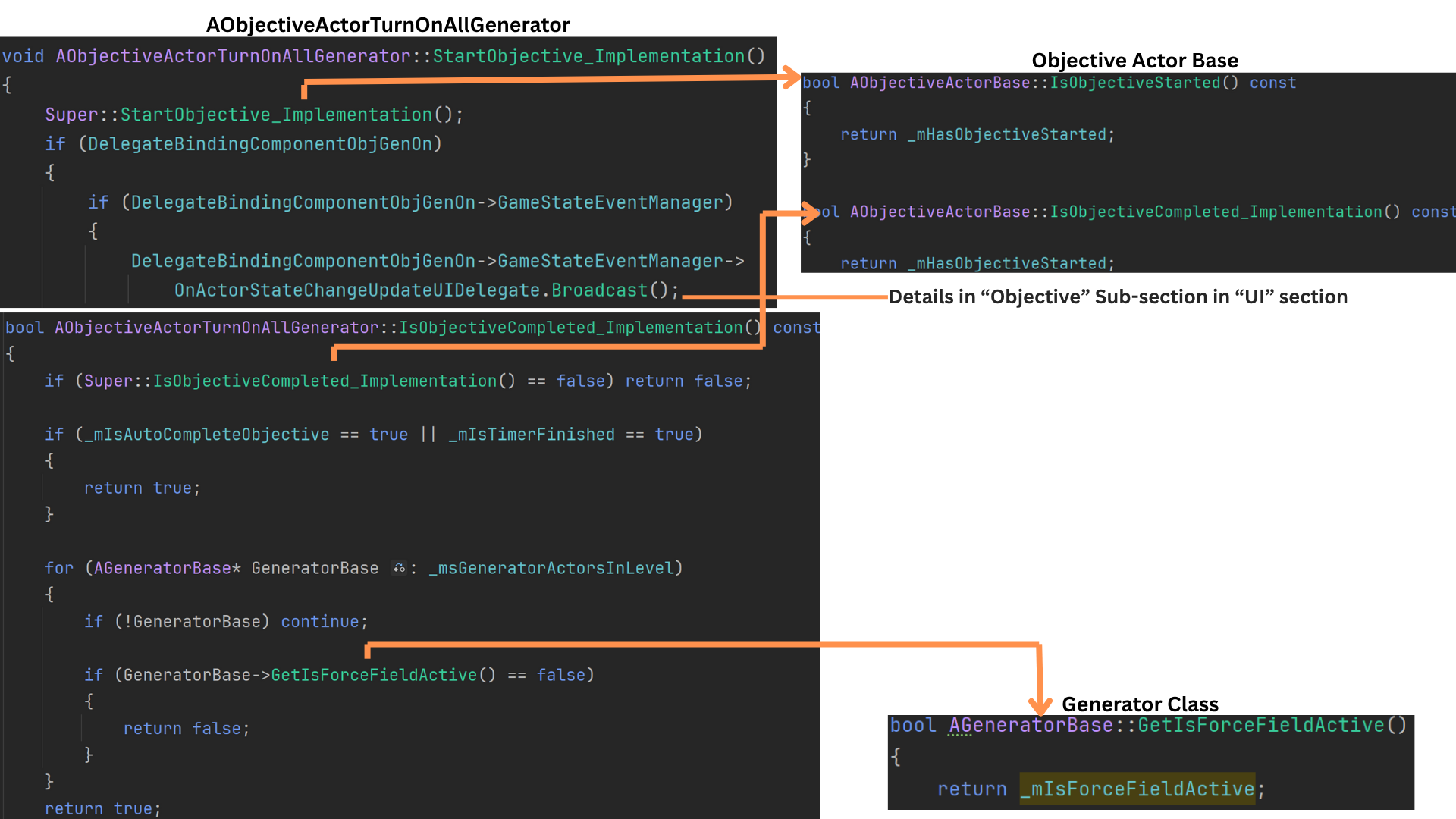
Task: Click the Objective Actor Base heading
Action: tap(1134, 61)
